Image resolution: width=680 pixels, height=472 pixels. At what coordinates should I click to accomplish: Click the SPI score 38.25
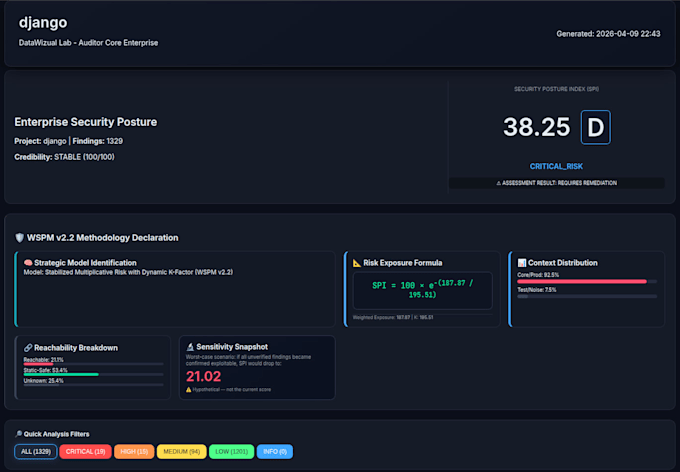pos(536,127)
